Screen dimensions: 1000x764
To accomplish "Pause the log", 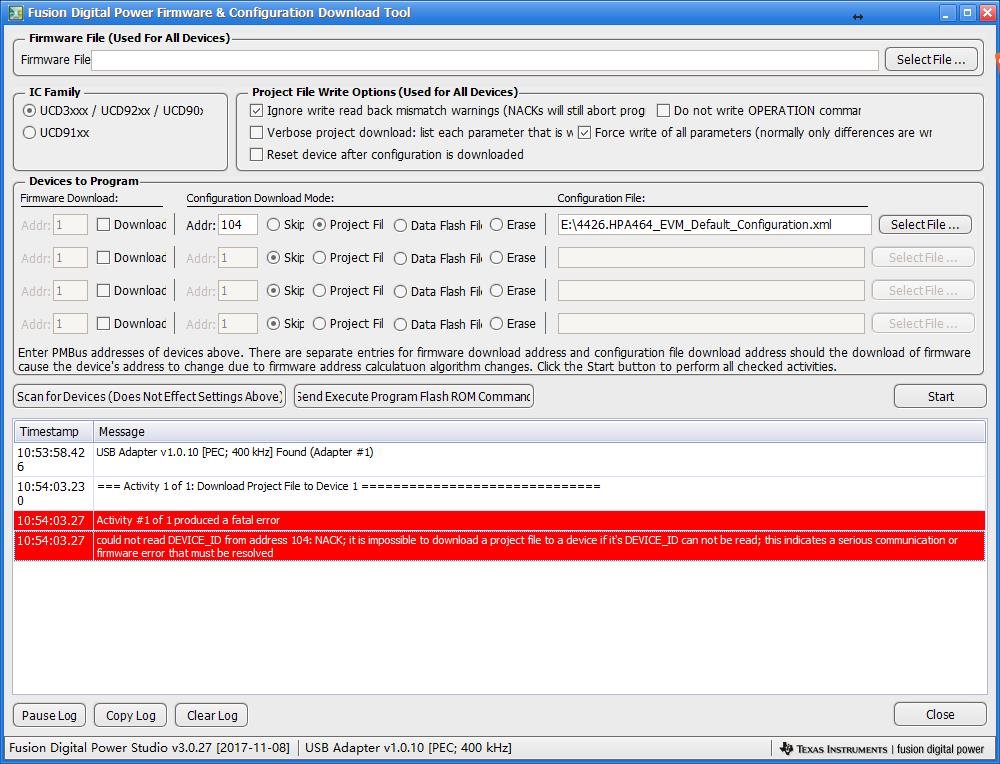I will pyautogui.click(x=49, y=715).
